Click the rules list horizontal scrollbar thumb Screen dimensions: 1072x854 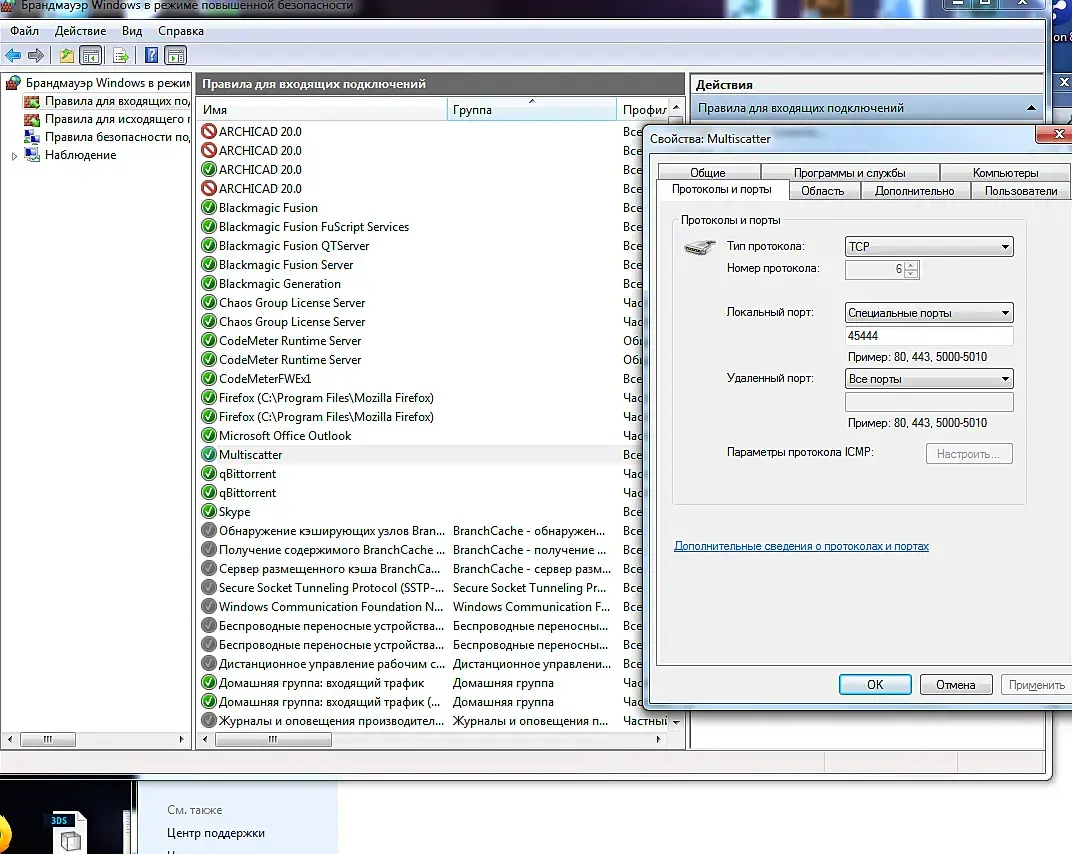tap(273, 739)
